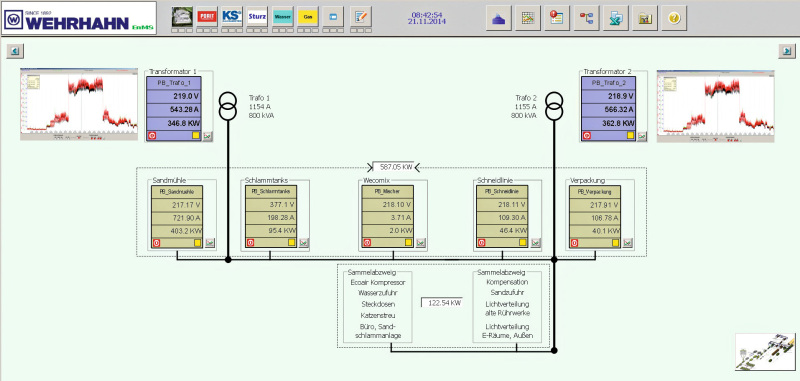Screen dimensions: 800x381
Task: Open the trend chart icon
Action: tap(528, 18)
